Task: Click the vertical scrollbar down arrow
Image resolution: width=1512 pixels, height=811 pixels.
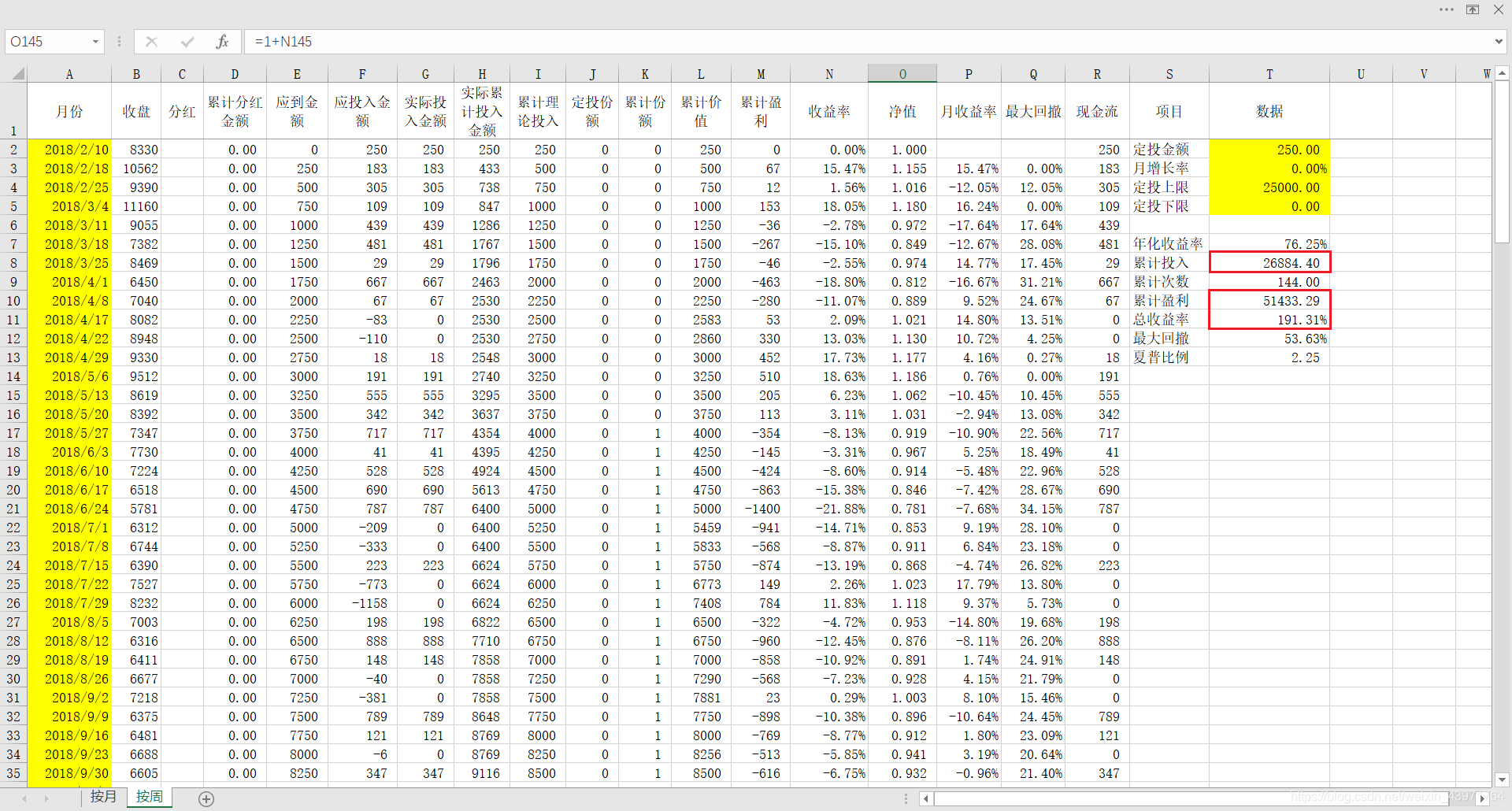Action: pyautogui.click(x=1502, y=780)
